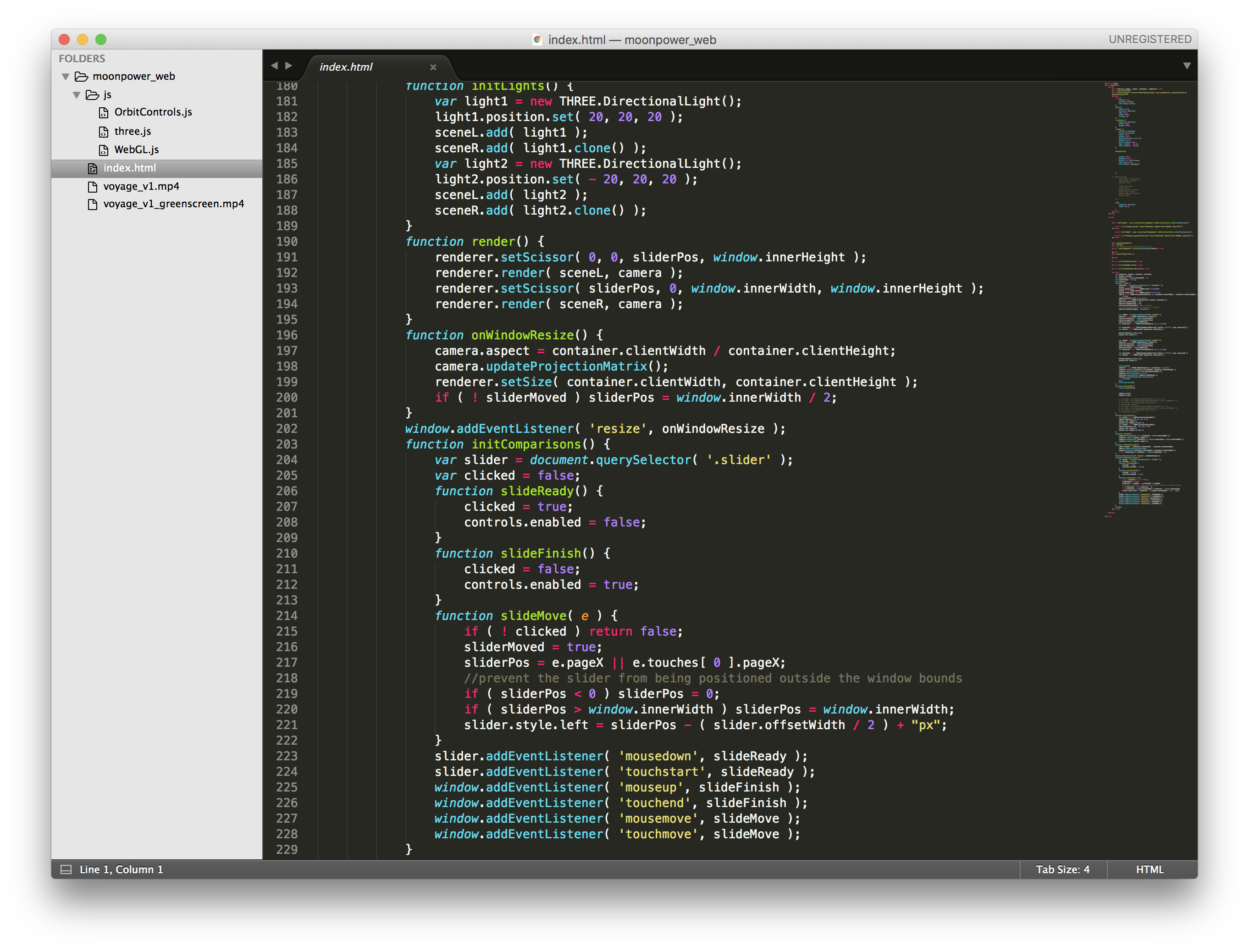Collapse the js folder disclosure triangle
This screenshot has width=1249, height=952.
77,94
